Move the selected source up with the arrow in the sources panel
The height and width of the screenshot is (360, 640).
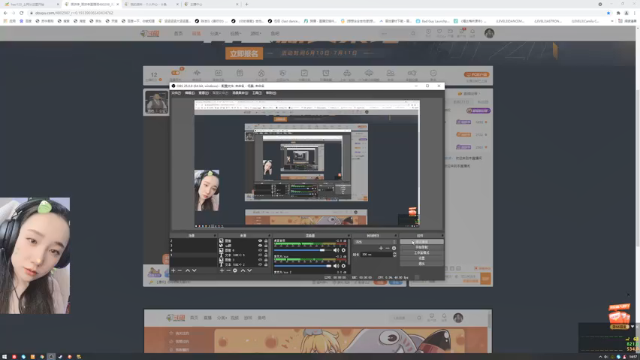[243, 271]
